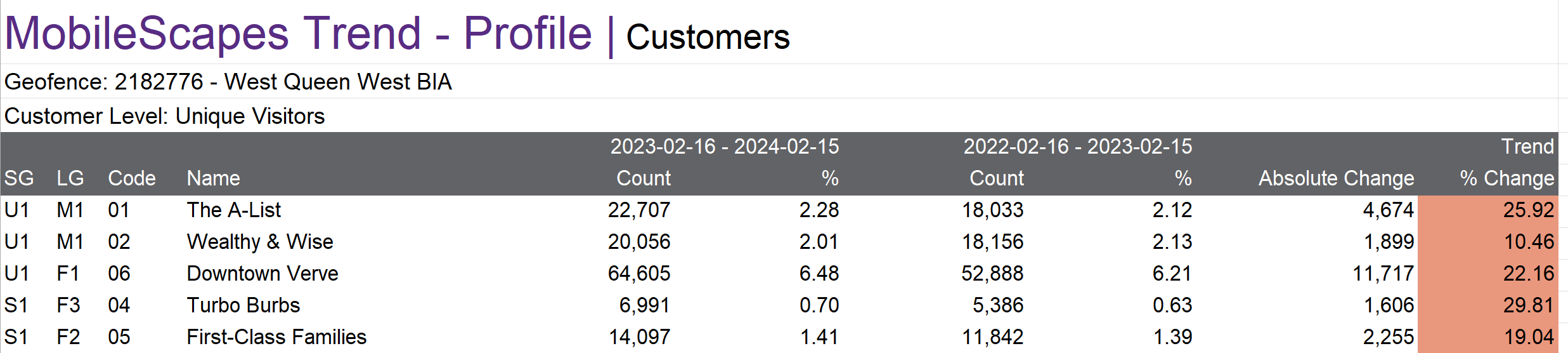Select the 2023-02-16 - 2024-02-15 period header
The image size is (1568, 353).
[725, 147]
